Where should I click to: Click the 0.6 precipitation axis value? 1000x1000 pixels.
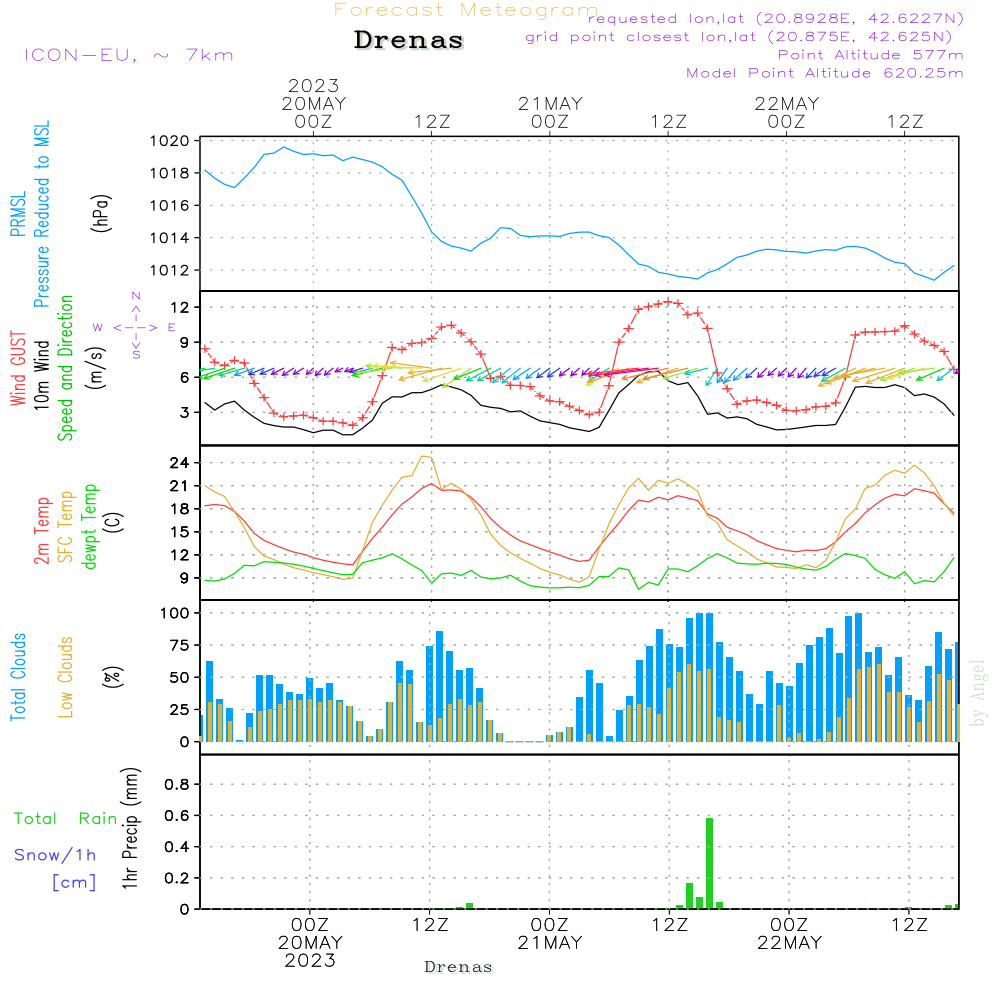(177, 816)
